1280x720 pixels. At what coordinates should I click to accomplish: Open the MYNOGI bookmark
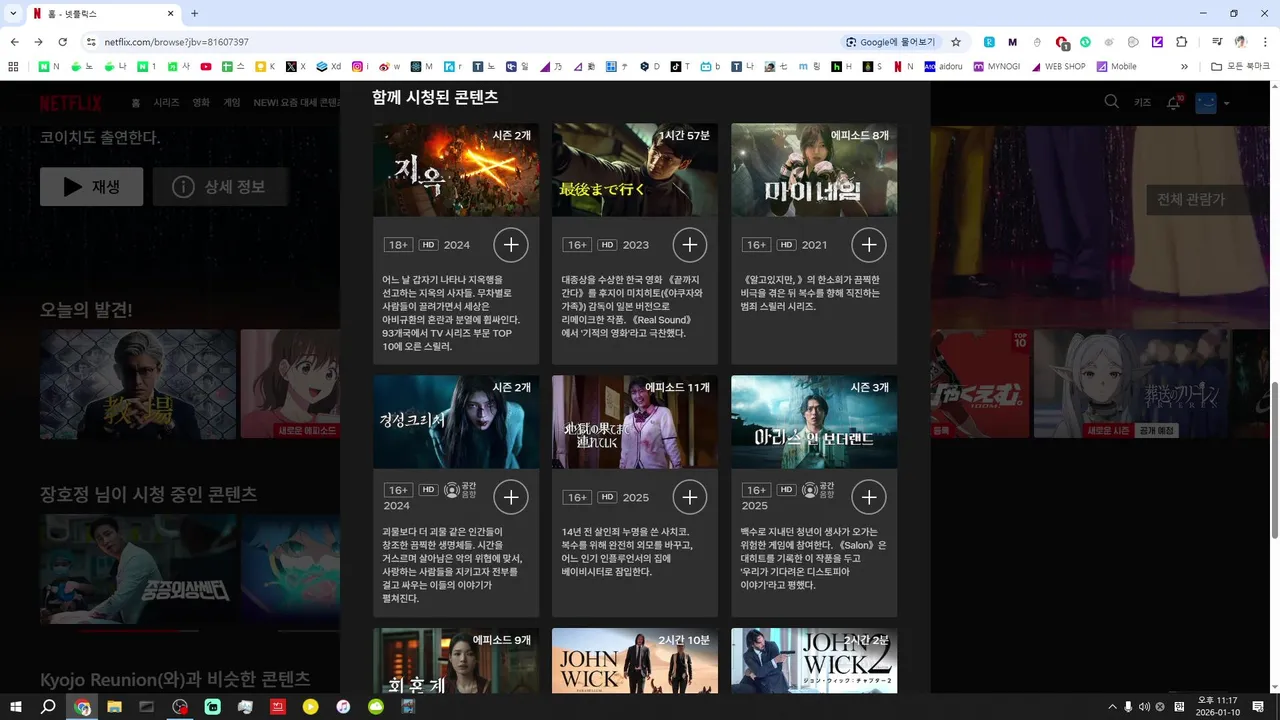pos(996,67)
